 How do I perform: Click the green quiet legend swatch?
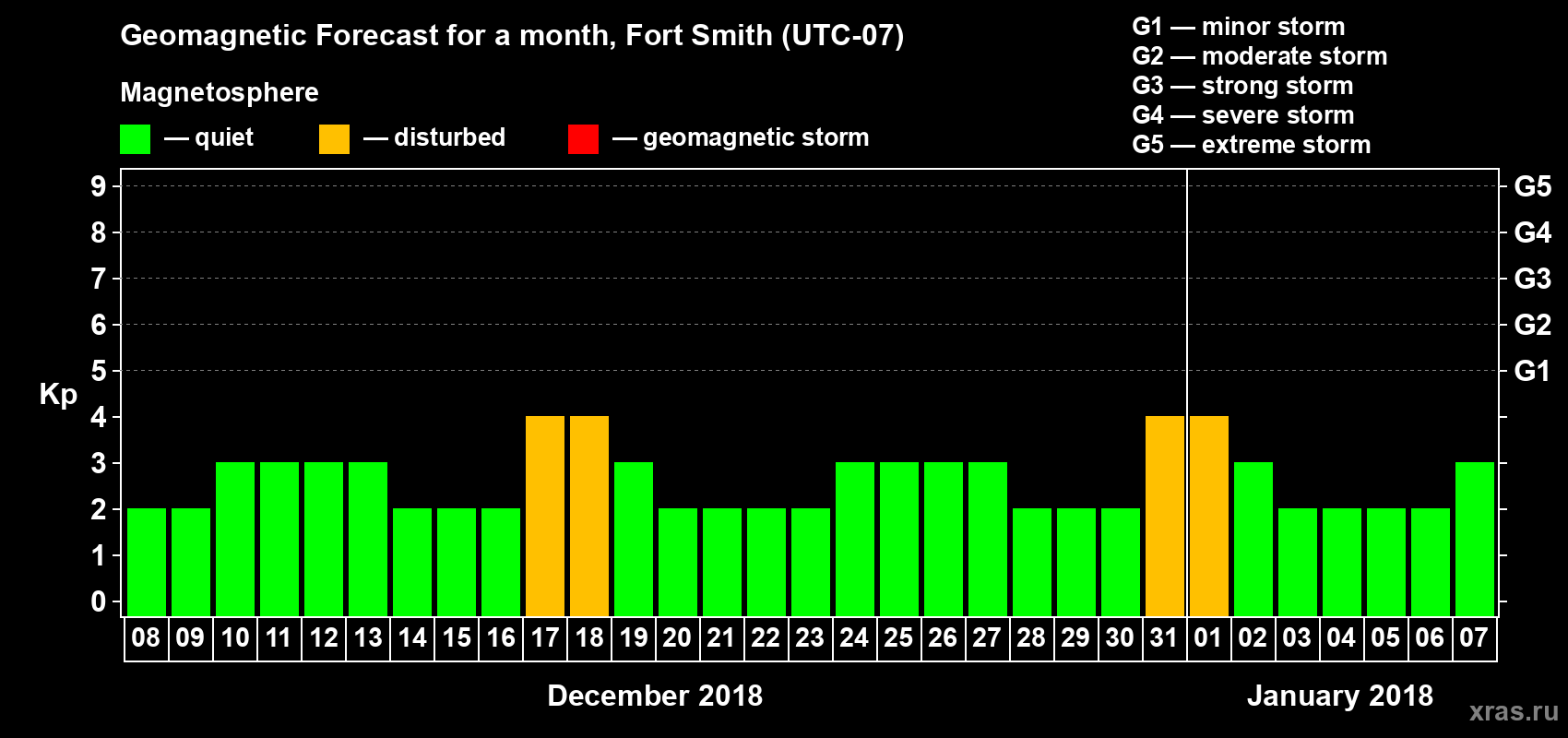tap(135, 139)
